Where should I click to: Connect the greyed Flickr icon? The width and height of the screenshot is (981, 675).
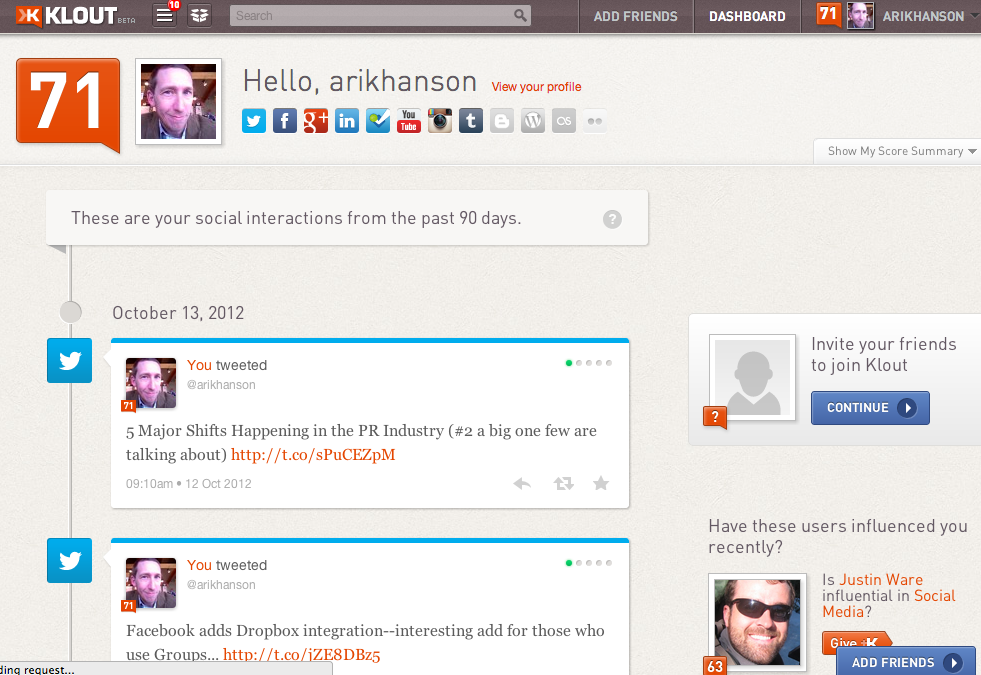click(594, 121)
